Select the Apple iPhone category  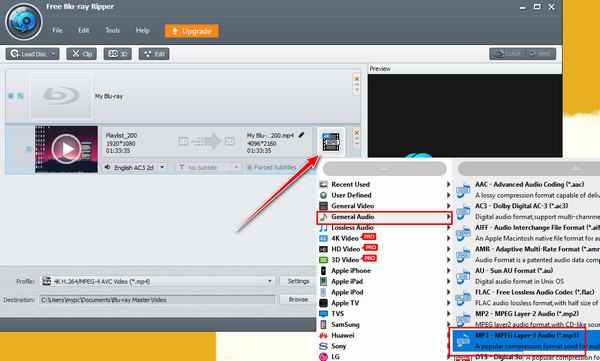pyautogui.click(x=385, y=270)
